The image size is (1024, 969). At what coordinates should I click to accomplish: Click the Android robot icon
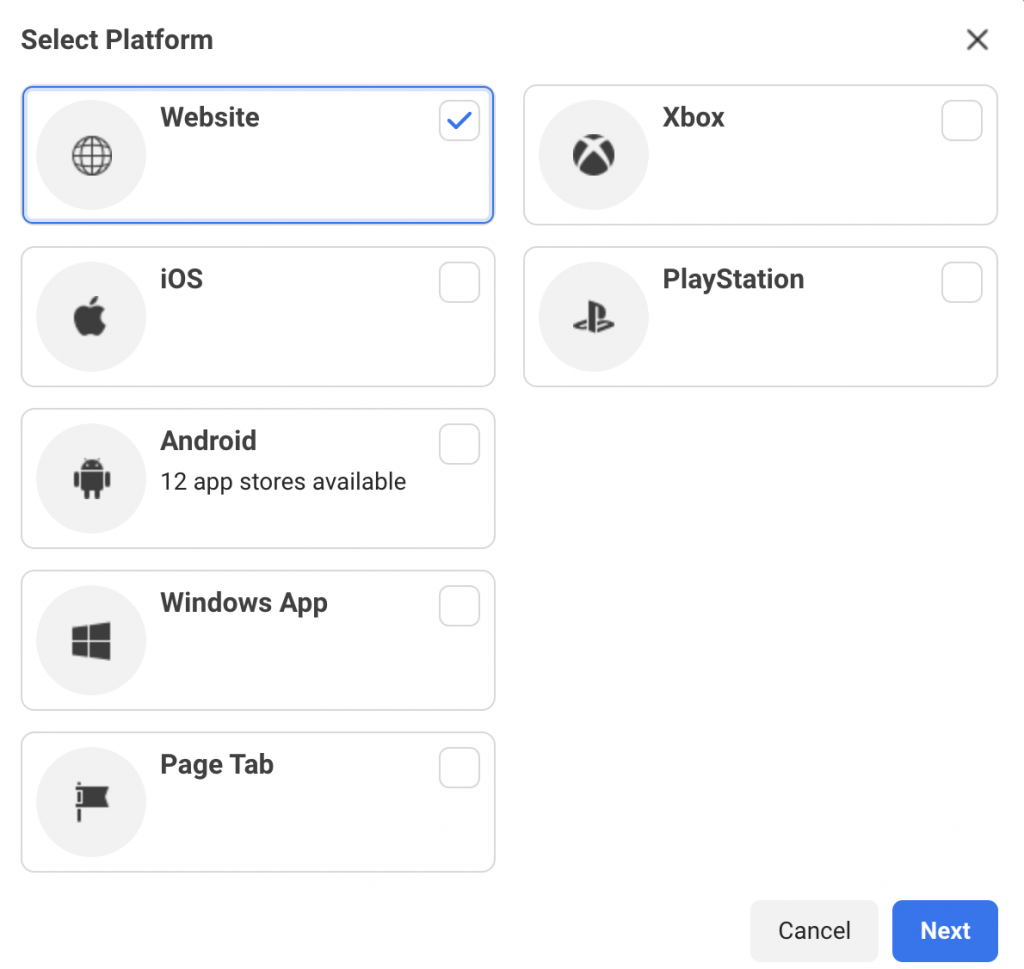91,479
